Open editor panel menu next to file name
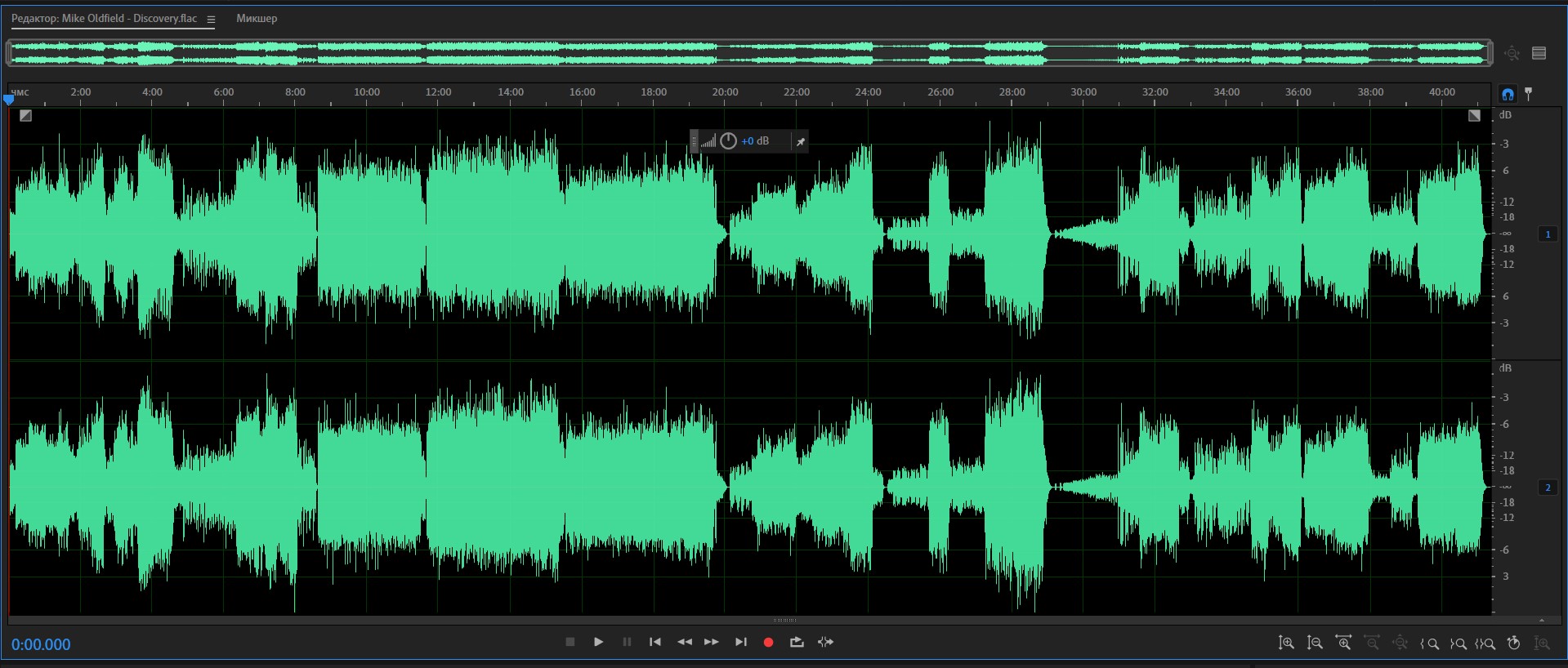1568x668 pixels. (x=211, y=19)
